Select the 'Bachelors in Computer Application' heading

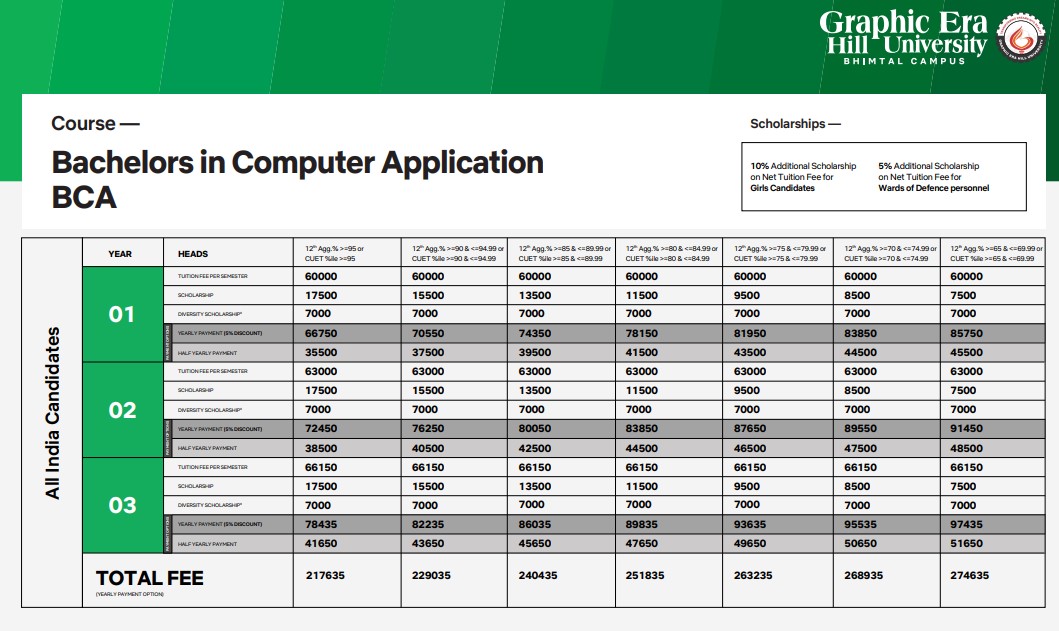(297, 163)
